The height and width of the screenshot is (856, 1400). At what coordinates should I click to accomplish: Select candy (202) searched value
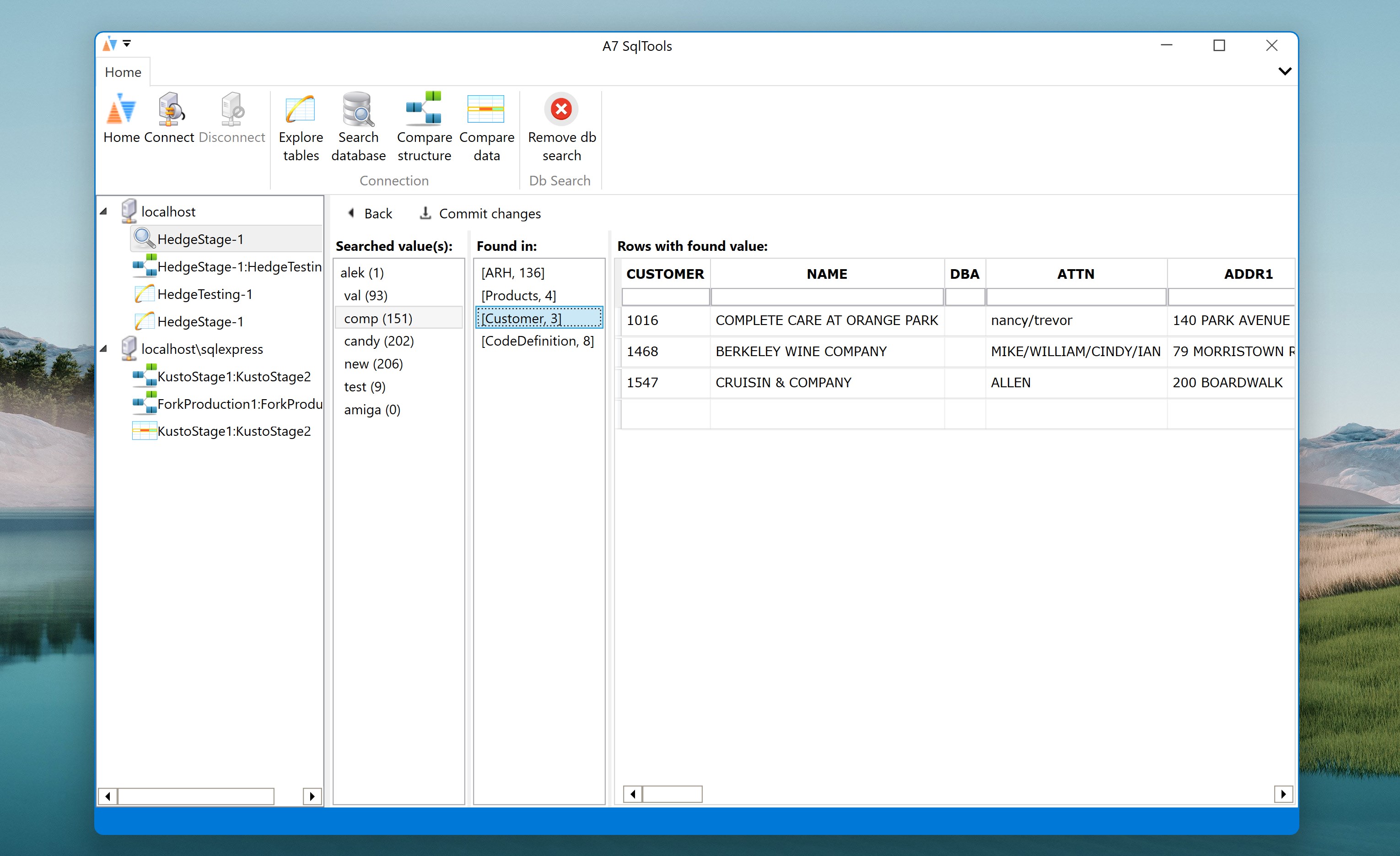coord(378,341)
